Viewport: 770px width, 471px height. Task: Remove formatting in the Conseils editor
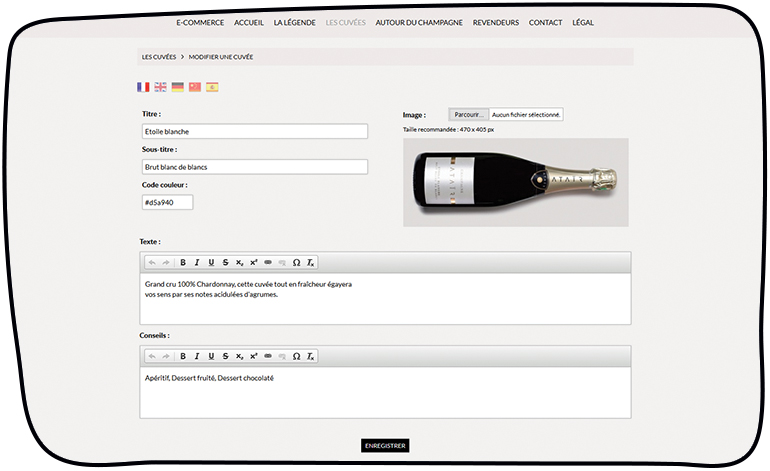click(310, 356)
